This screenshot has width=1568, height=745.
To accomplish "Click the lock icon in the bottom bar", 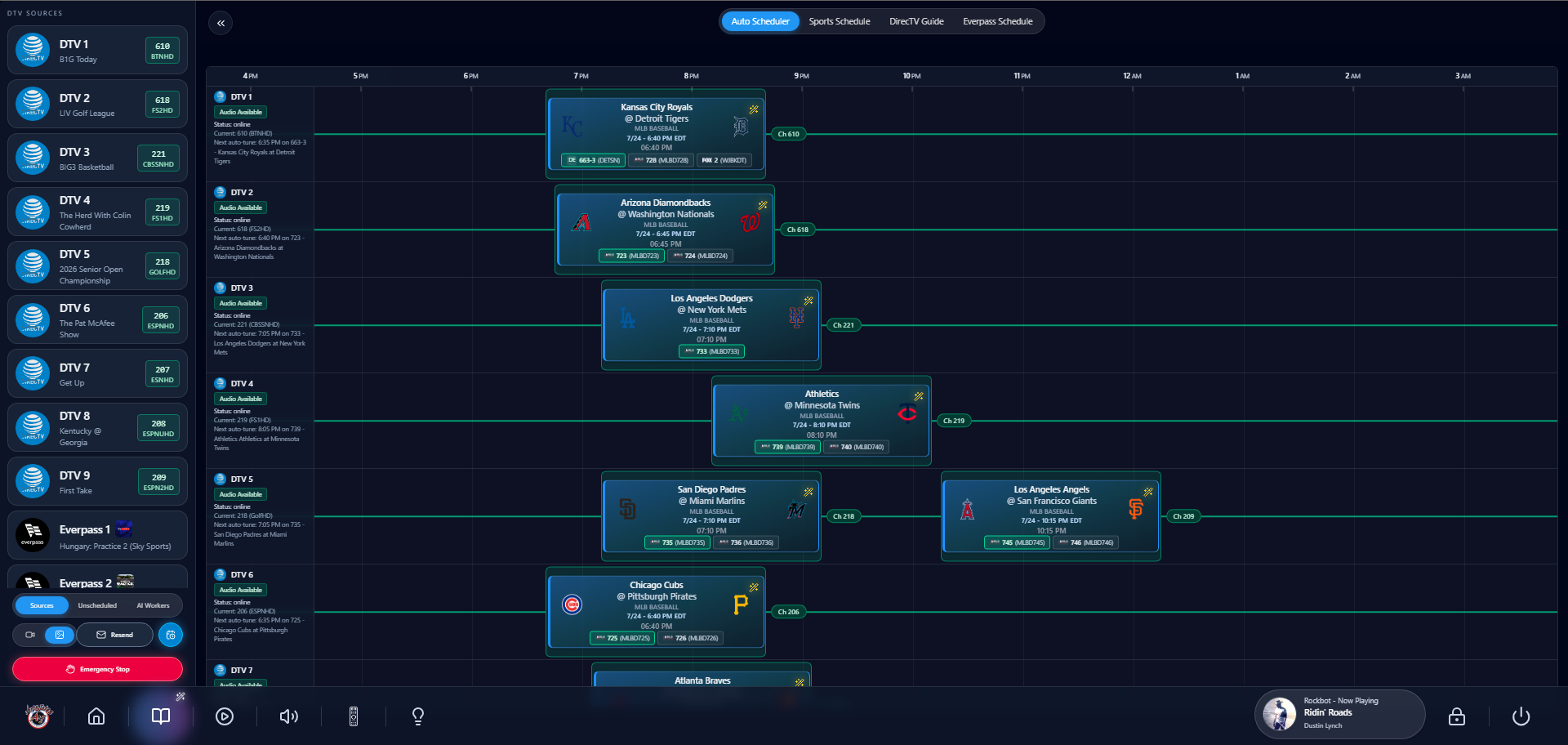I will pyautogui.click(x=1456, y=716).
